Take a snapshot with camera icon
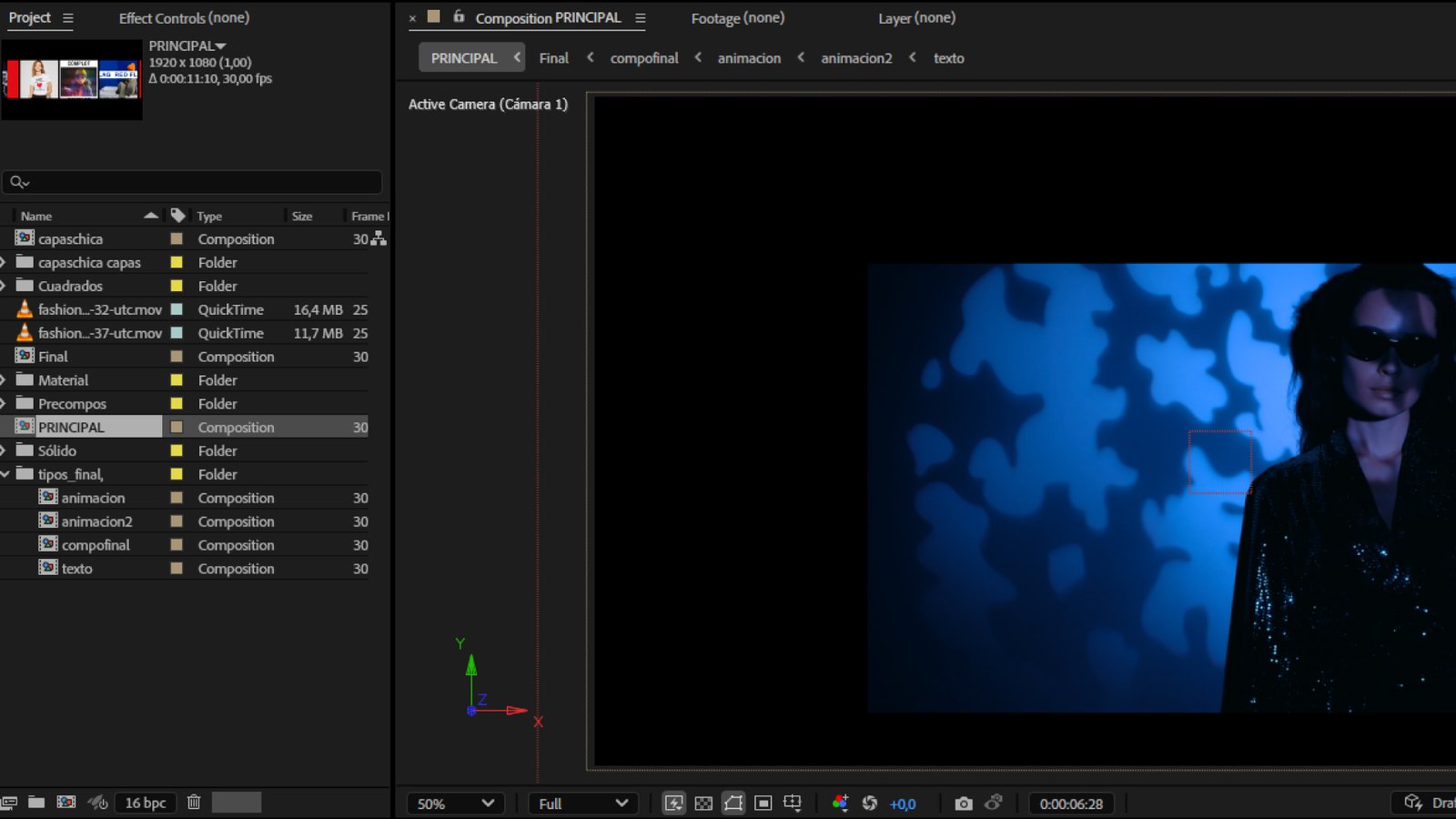 pos(963,804)
